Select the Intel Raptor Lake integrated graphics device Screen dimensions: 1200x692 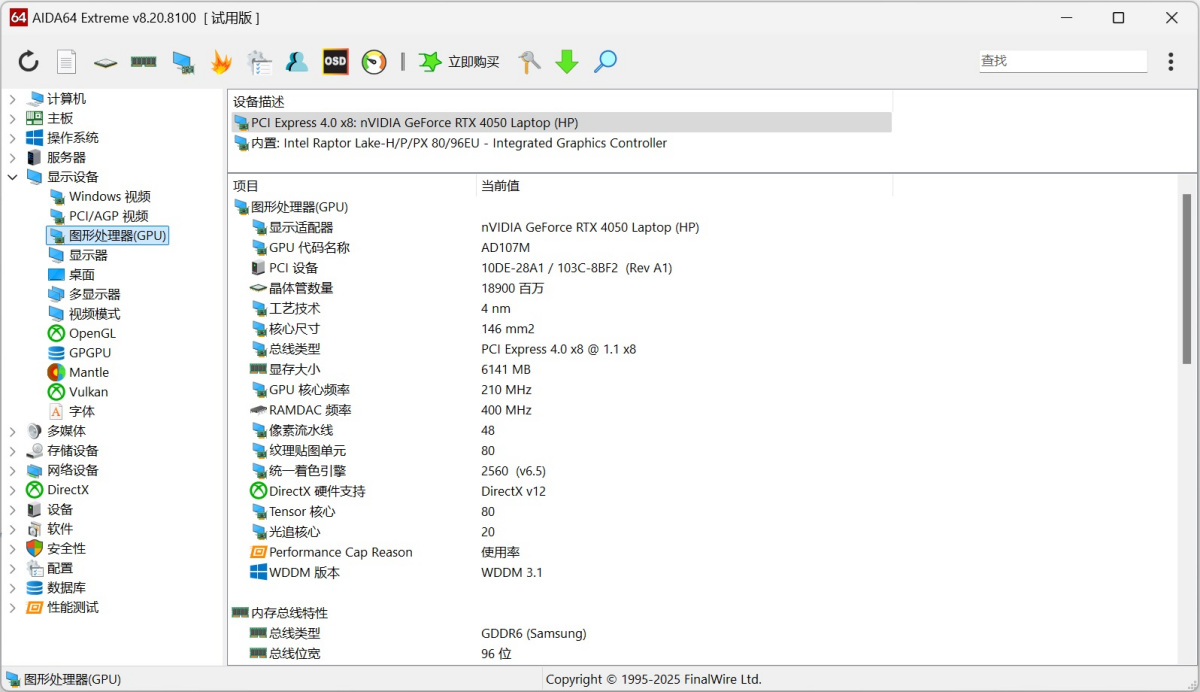click(x=458, y=143)
